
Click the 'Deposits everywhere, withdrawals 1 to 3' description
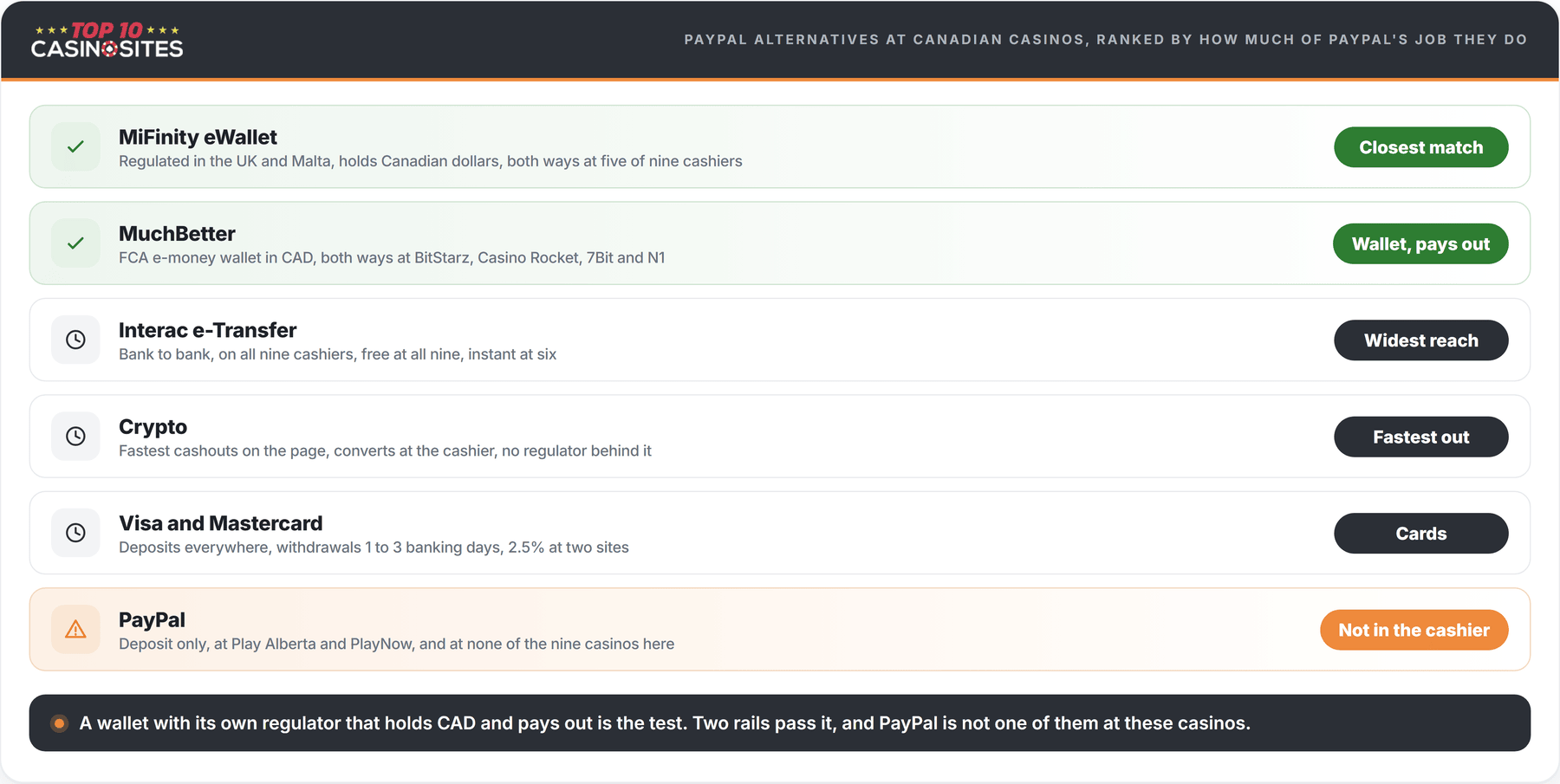(x=374, y=548)
